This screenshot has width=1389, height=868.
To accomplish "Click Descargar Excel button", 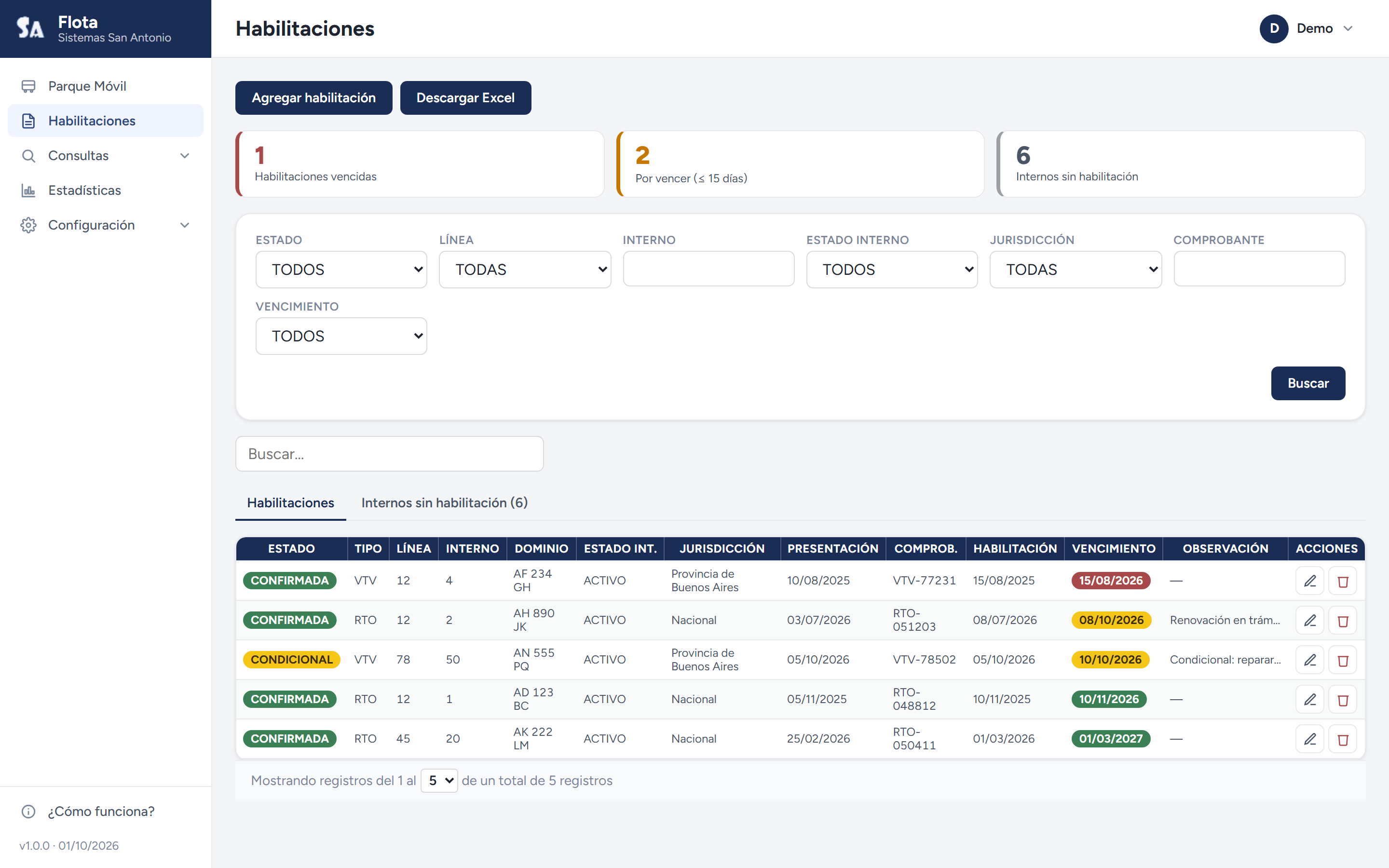I will coord(465,98).
